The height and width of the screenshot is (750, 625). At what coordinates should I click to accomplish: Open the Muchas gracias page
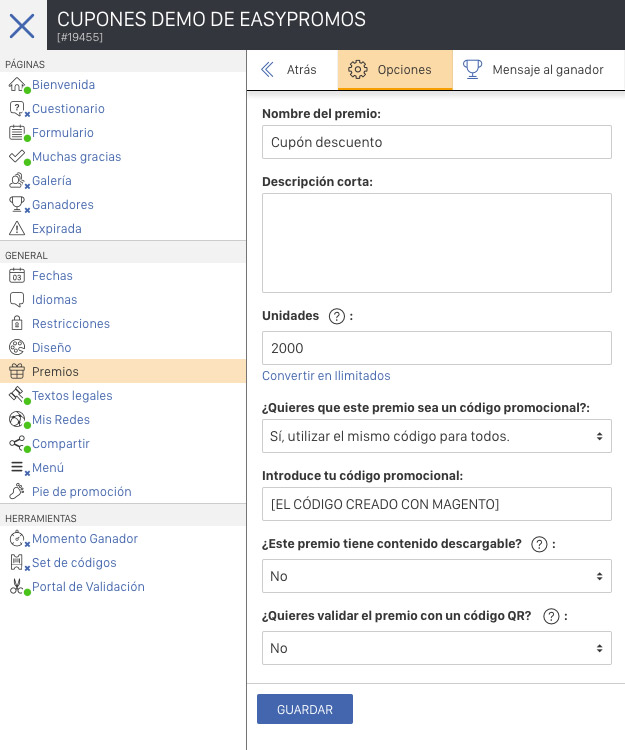(x=77, y=156)
